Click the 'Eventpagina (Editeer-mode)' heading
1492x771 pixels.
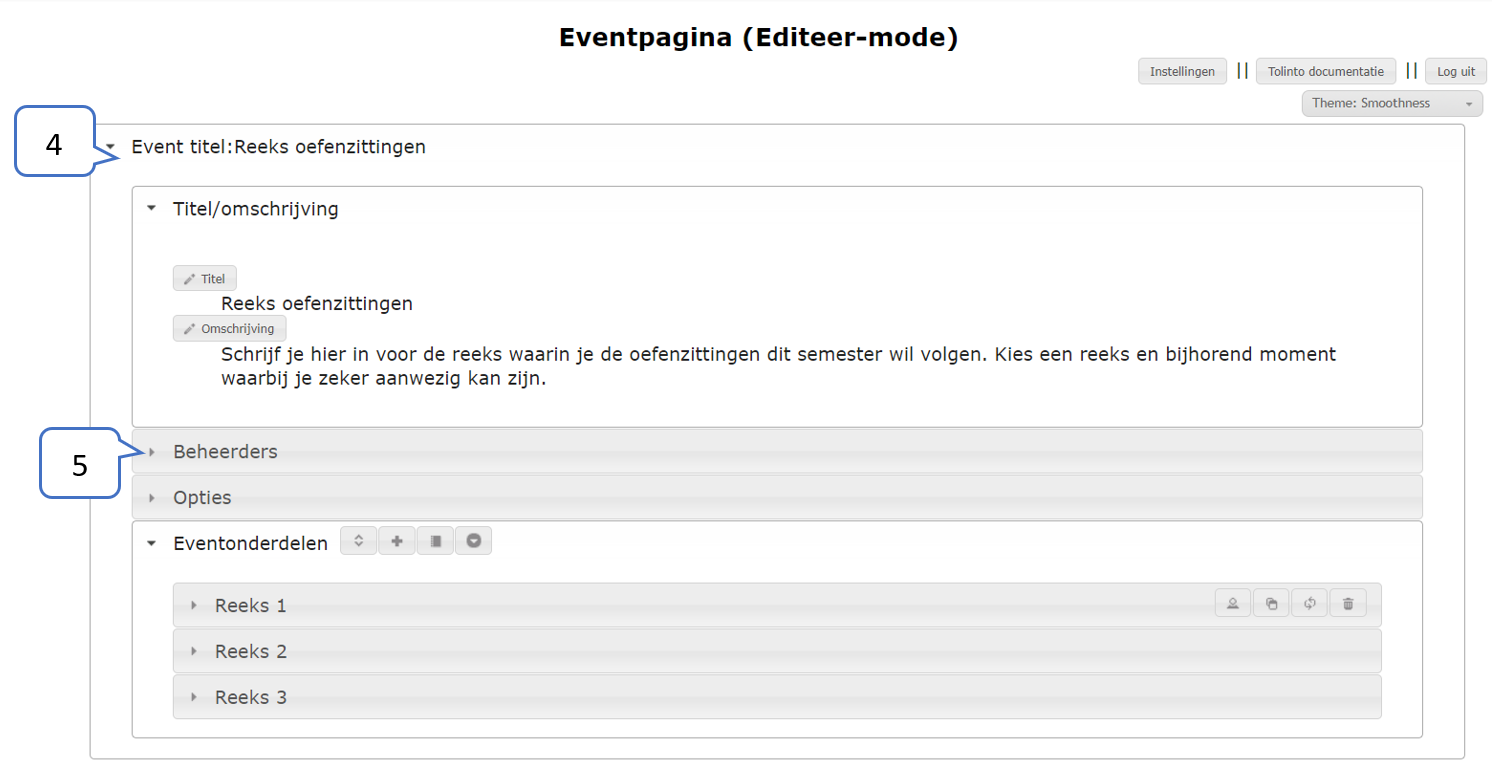758,38
